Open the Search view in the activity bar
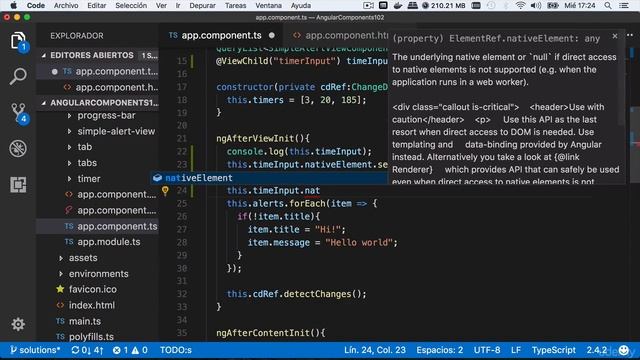Image resolution: width=640 pixels, height=360 pixels. 18,76
